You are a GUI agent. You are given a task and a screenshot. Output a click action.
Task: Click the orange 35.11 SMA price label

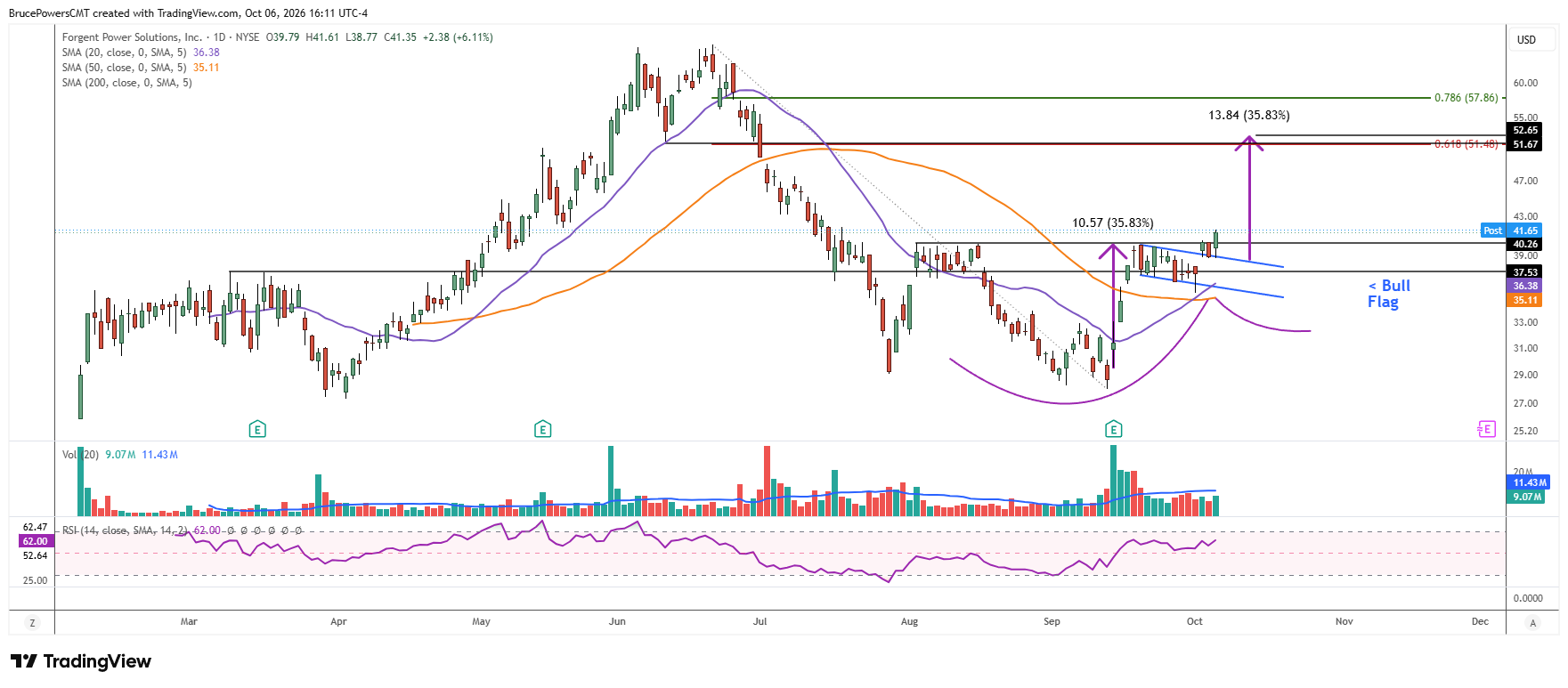(x=1525, y=300)
